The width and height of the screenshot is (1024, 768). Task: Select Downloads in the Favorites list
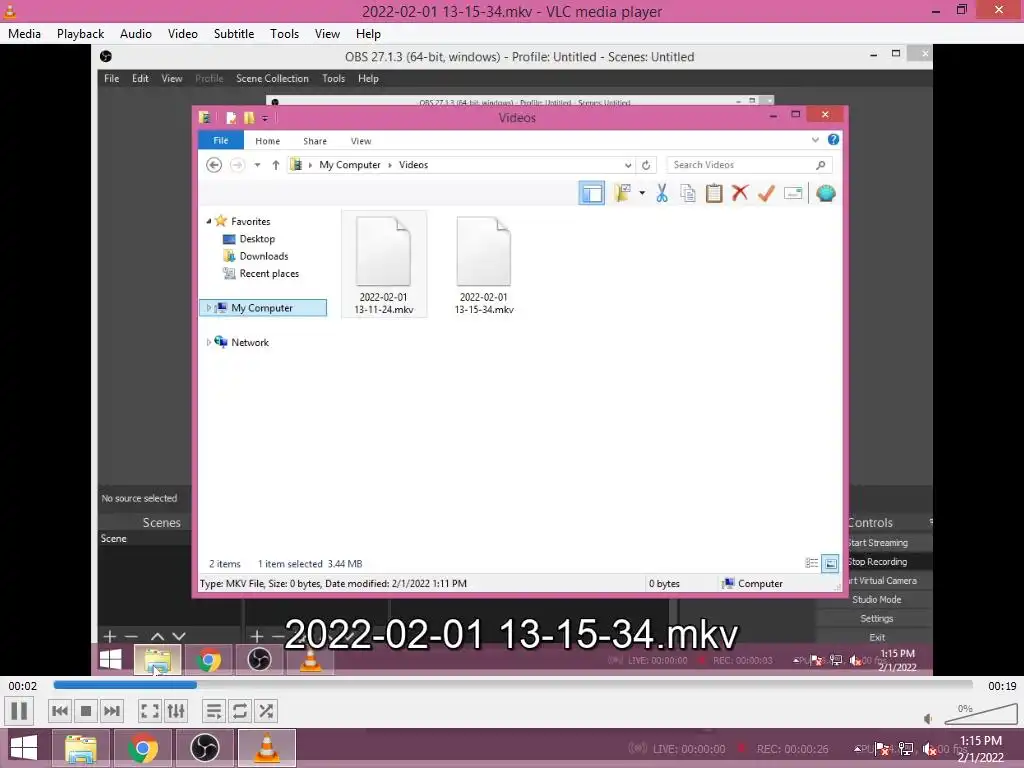(263, 256)
